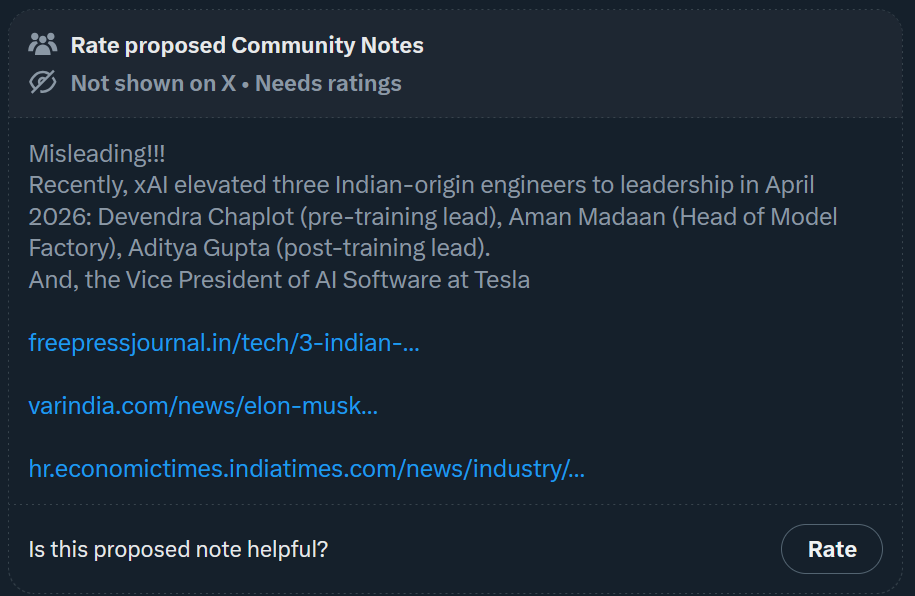Click 'Aditya Gupta (post-training lead)' text
The height and width of the screenshot is (596, 915).
click(x=309, y=248)
